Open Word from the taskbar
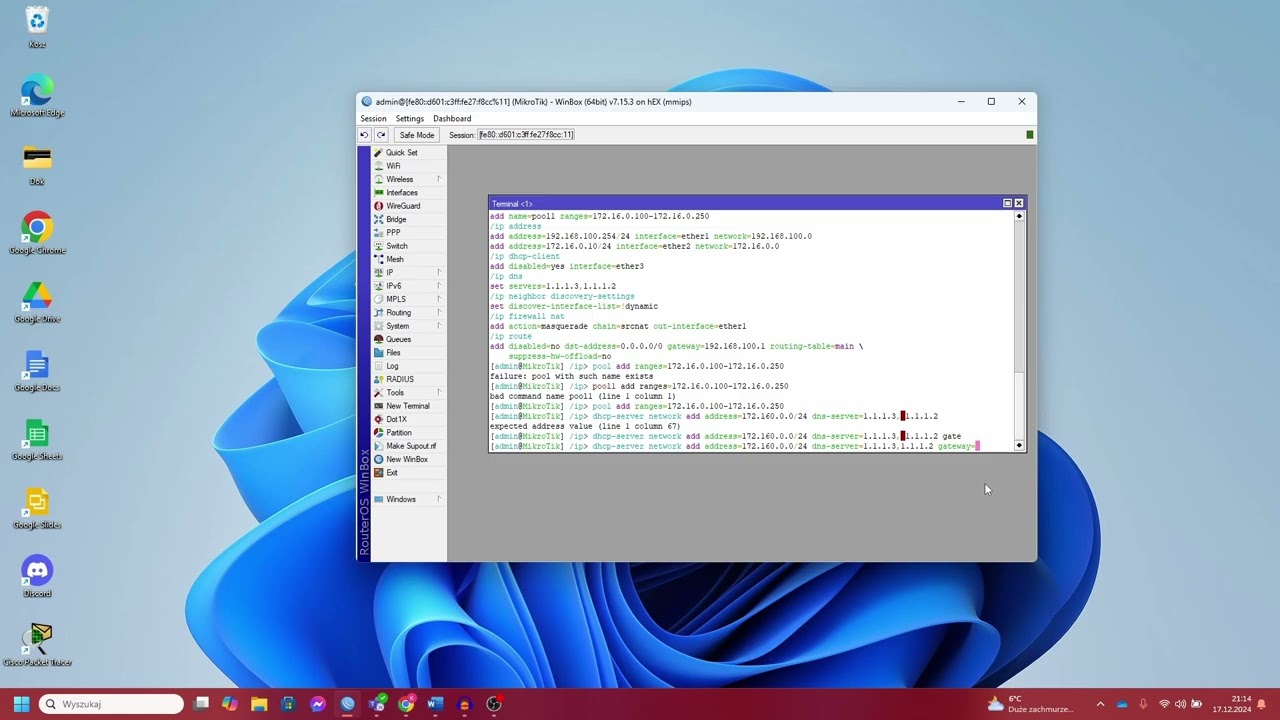 [x=435, y=704]
